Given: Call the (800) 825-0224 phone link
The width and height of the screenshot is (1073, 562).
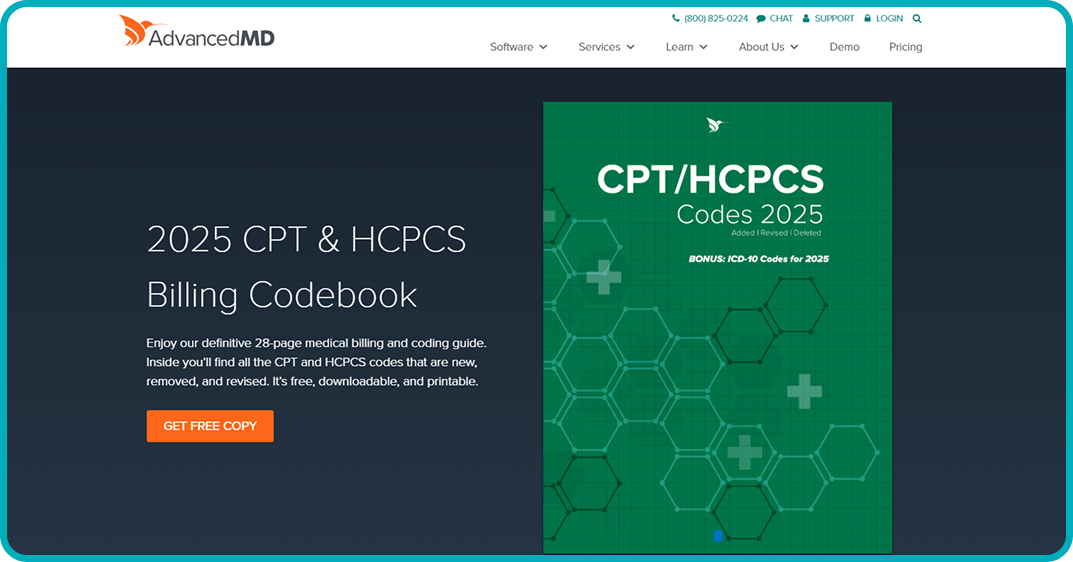Looking at the screenshot, I should tap(716, 18).
